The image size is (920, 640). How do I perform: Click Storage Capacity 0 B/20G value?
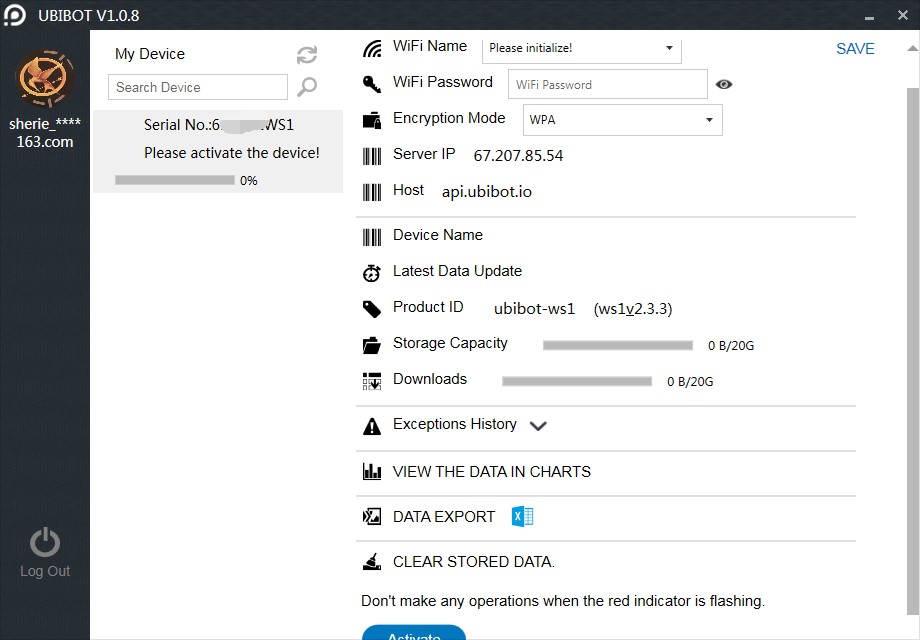pyautogui.click(x=730, y=346)
